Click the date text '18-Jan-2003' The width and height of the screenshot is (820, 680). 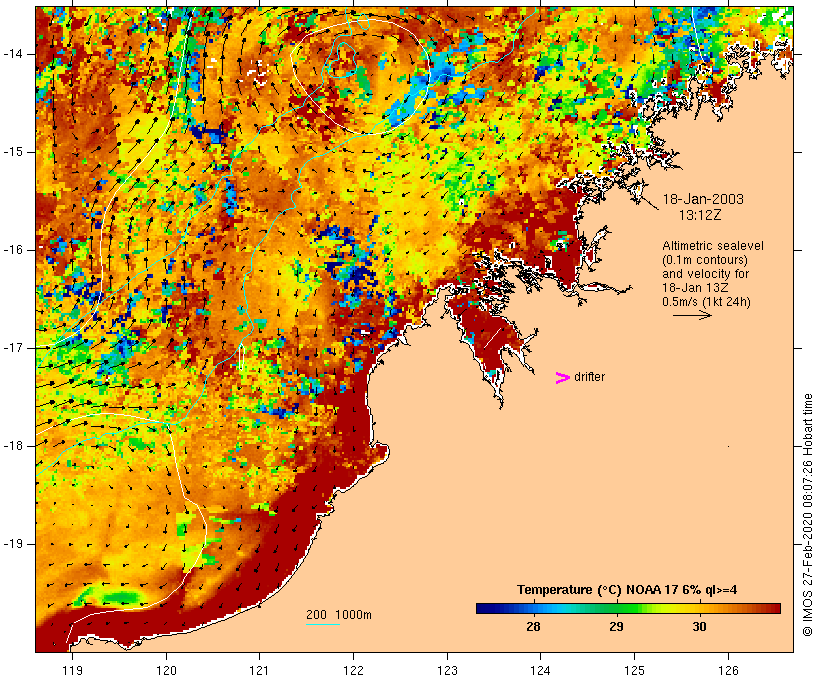click(x=703, y=199)
